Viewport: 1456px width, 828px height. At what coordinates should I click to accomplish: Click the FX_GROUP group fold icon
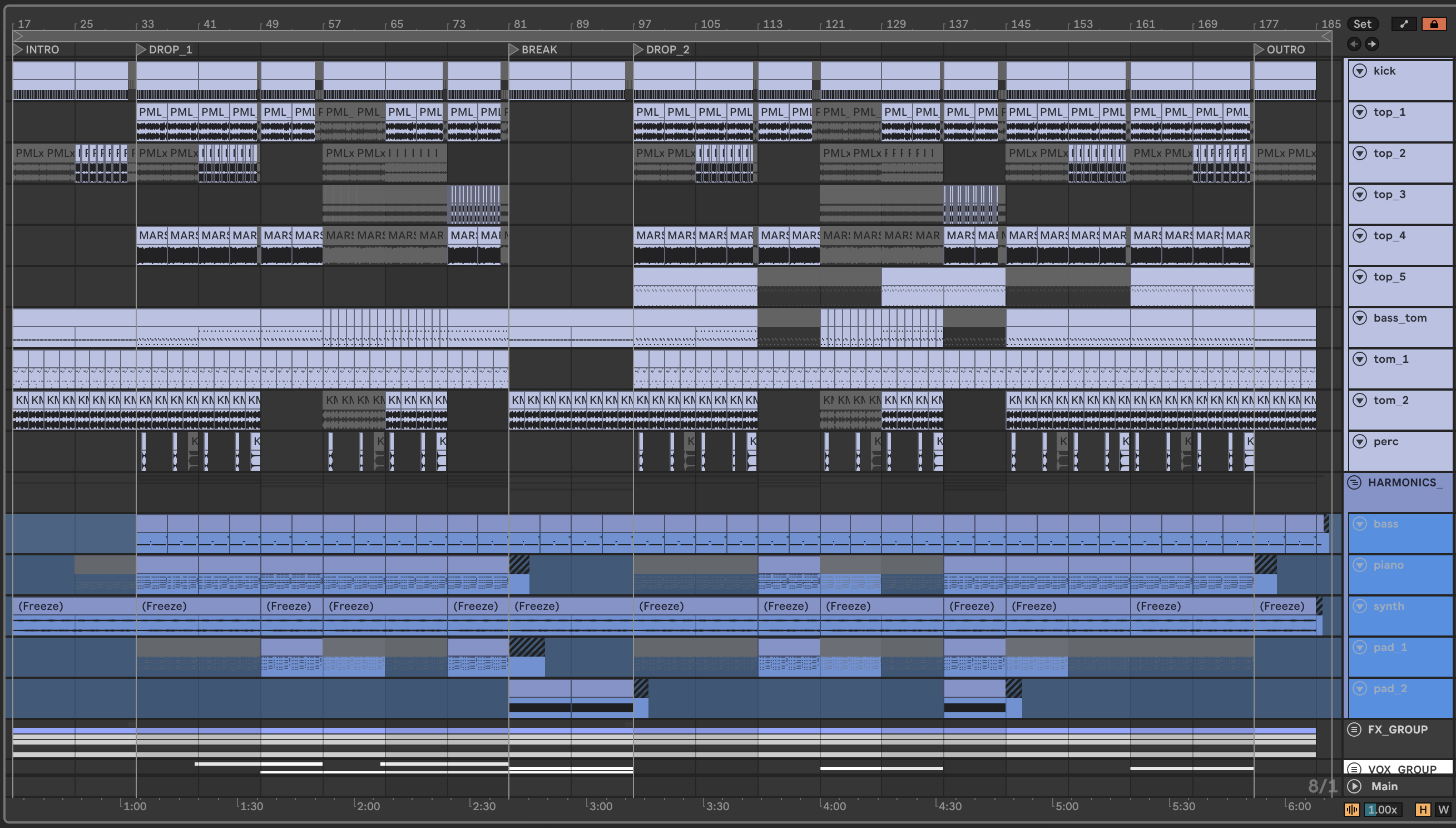pyautogui.click(x=1354, y=730)
